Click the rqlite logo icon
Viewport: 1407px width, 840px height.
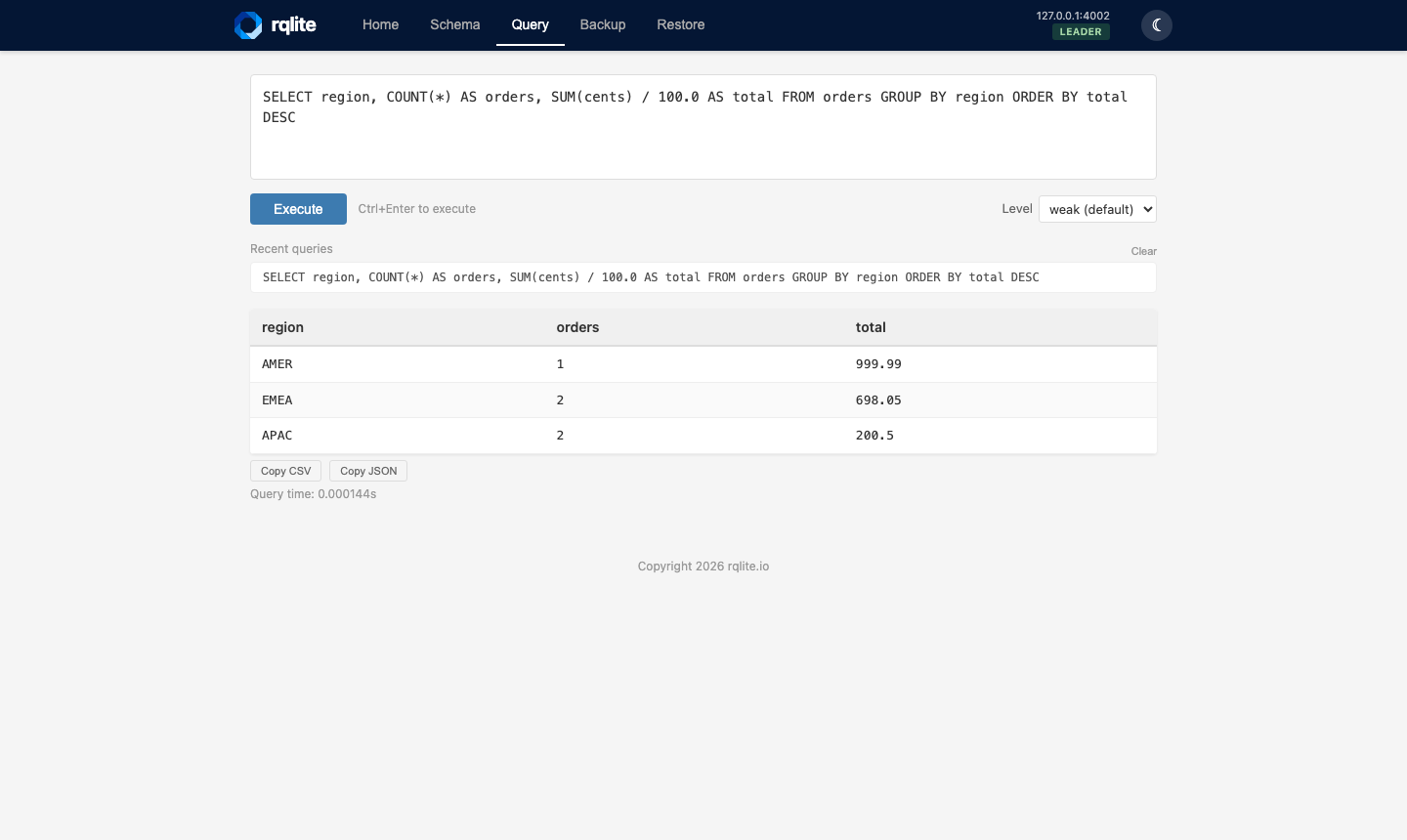tap(248, 25)
